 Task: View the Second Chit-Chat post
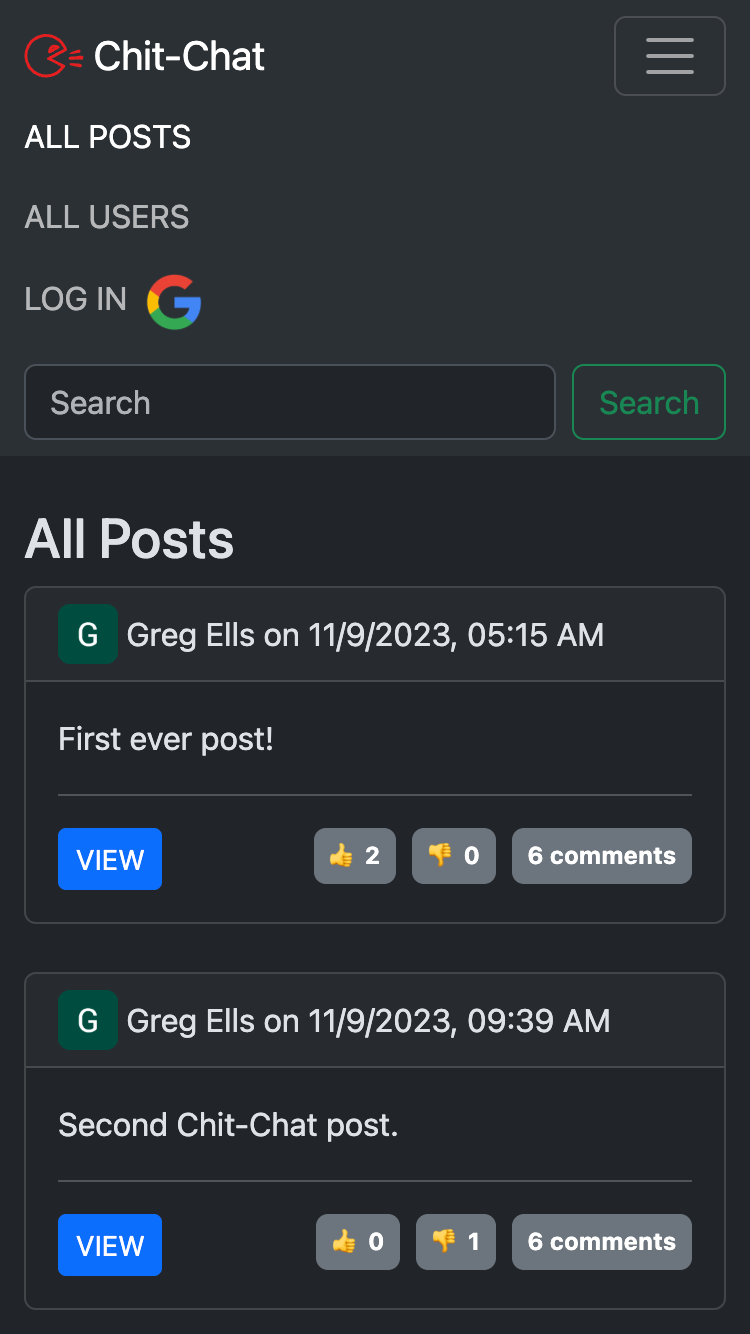(x=110, y=1245)
